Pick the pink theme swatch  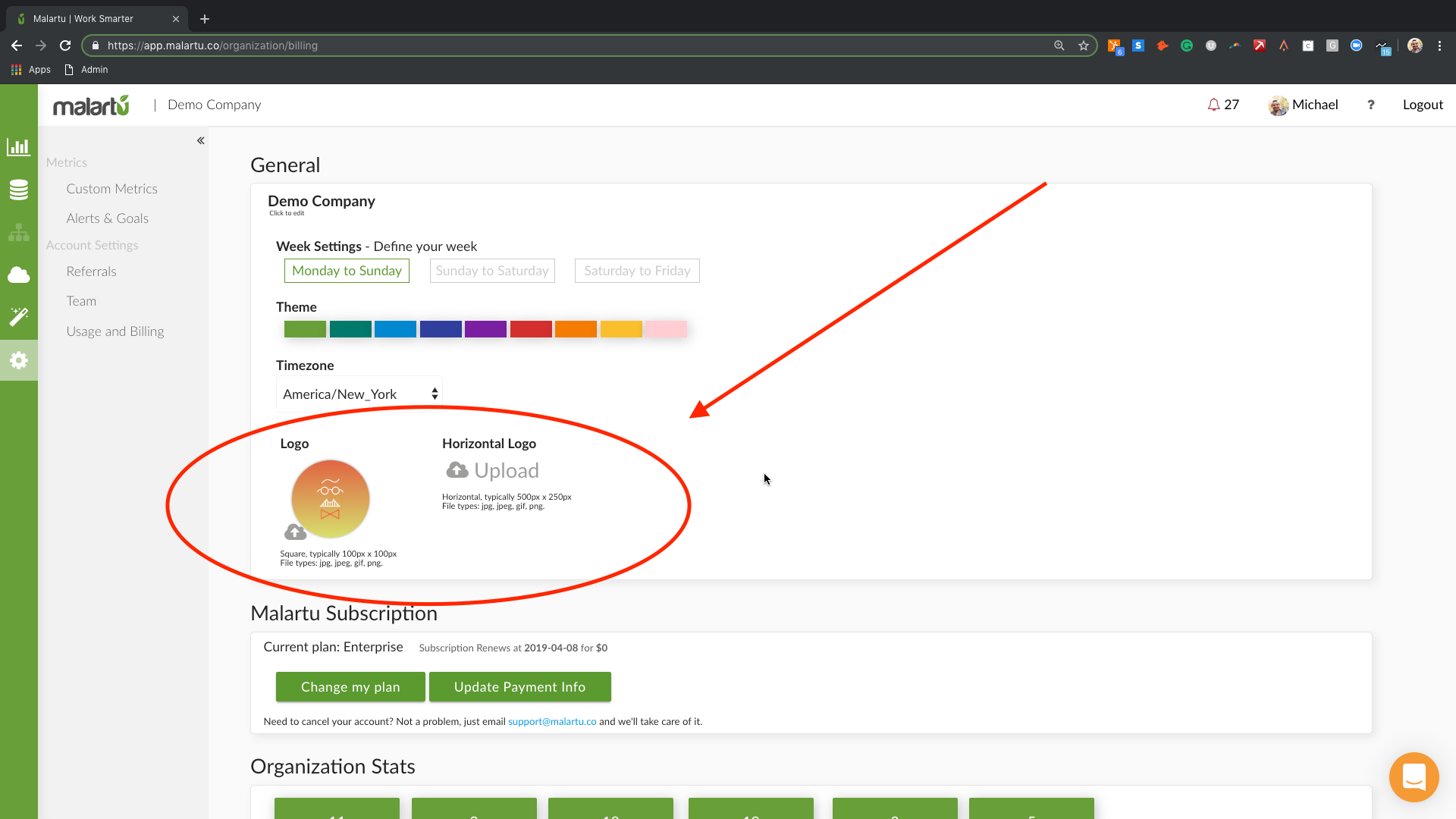pos(667,329)
